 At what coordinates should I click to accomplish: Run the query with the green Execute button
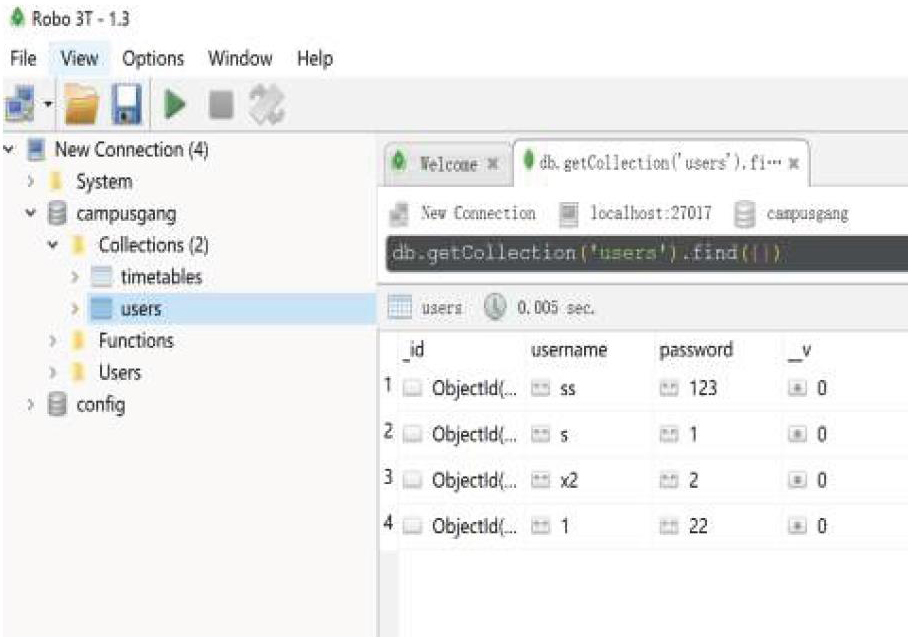pyautogui.click(x=174, y=105)
